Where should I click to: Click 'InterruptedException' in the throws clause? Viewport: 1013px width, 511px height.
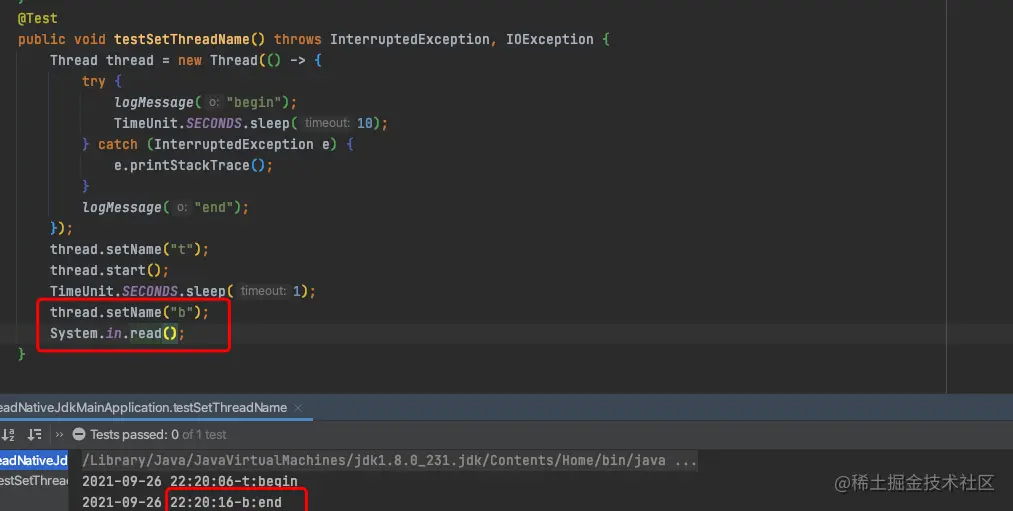coord(410,39)
